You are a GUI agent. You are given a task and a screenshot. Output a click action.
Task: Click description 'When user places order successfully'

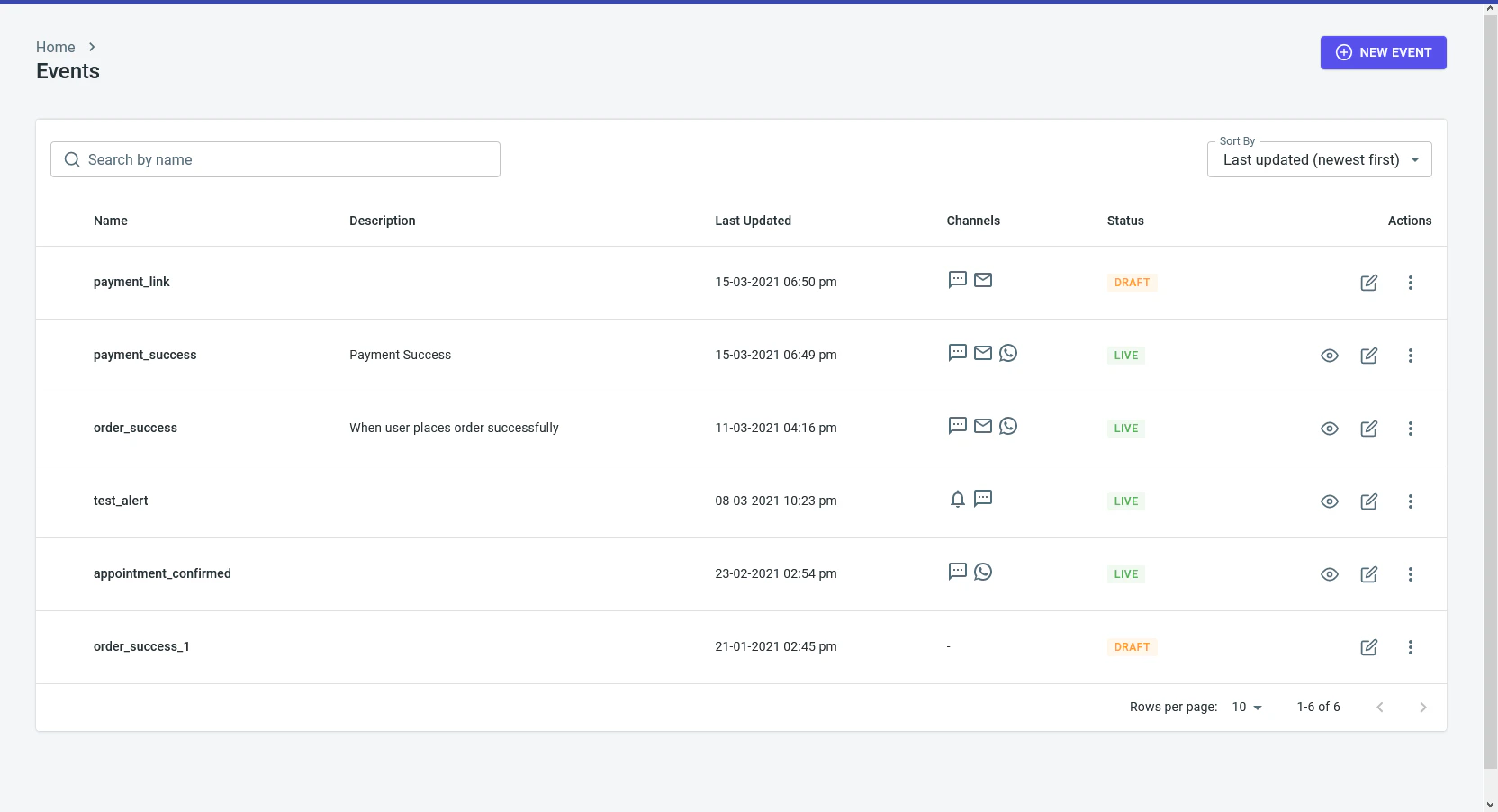[x=454, y=428]
